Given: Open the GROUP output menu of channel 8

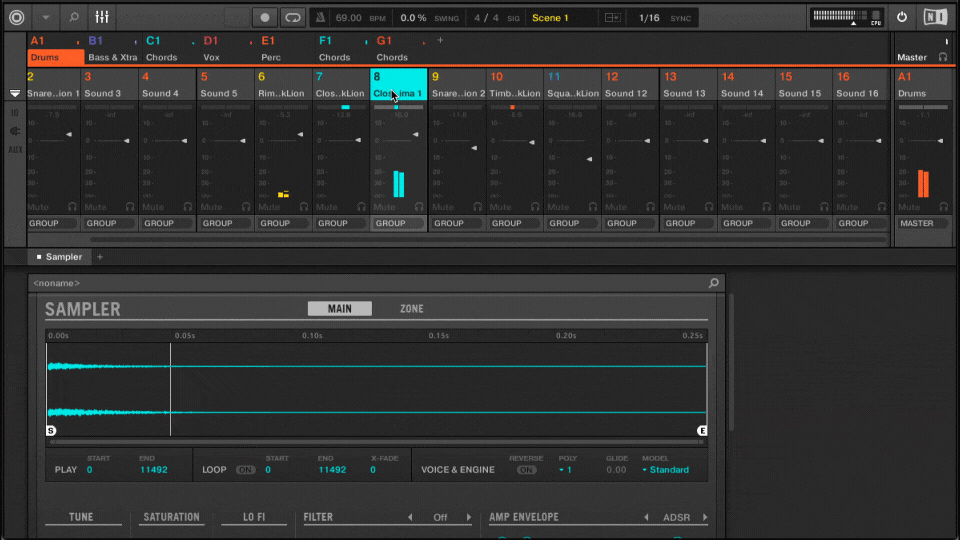Looking at the screenshot, I should pyautogui.click(x=399, y=223).
